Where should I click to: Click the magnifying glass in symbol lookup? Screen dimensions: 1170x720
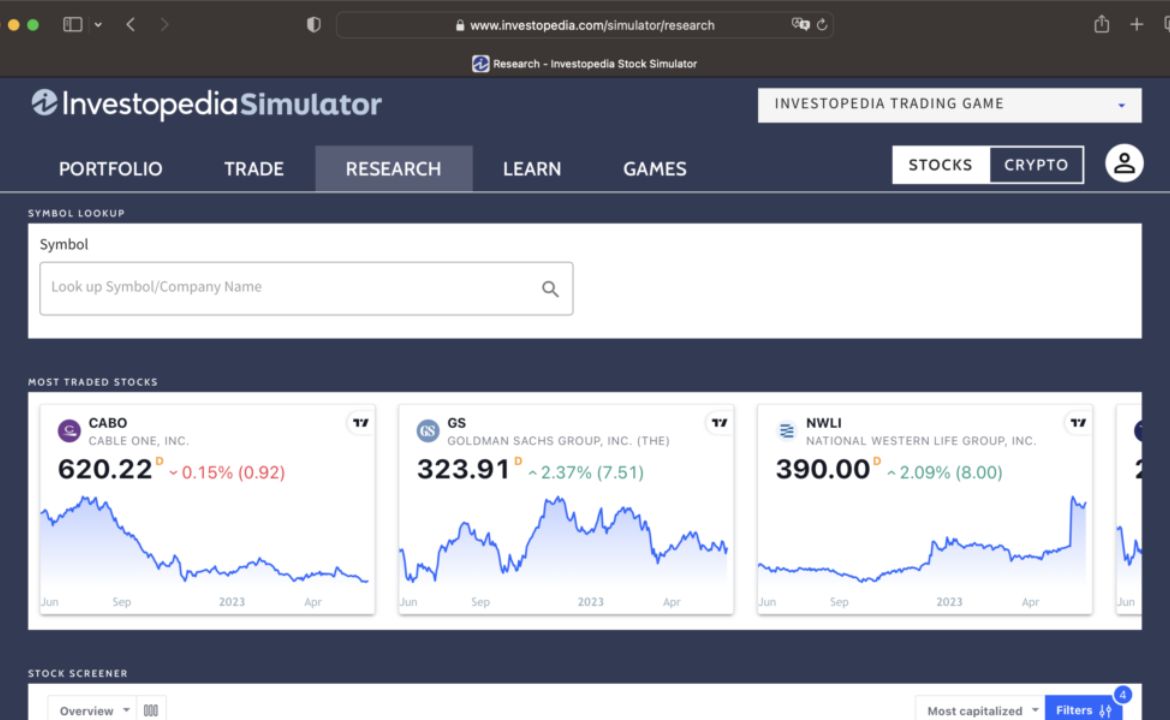tap(549, 288)
